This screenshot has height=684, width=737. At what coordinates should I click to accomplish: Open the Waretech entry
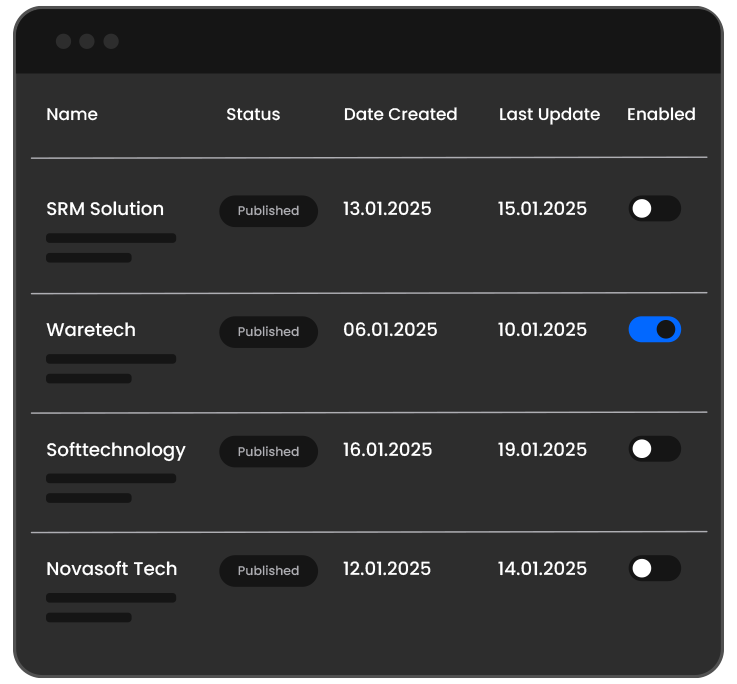click(x=91, y=330)
